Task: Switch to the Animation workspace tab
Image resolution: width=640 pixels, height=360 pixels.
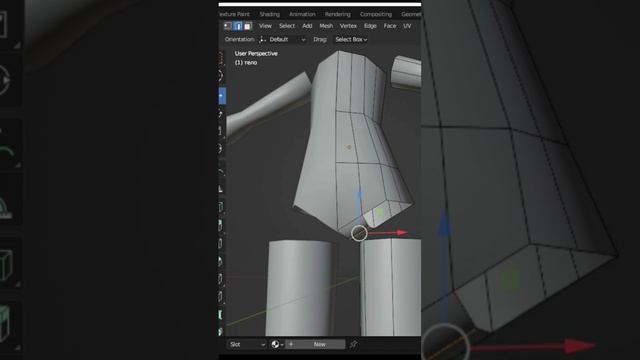Action: point(302,14)
